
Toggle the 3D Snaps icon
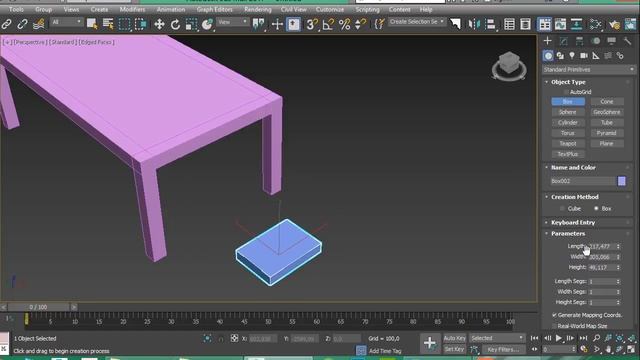(x=312, y=24)
